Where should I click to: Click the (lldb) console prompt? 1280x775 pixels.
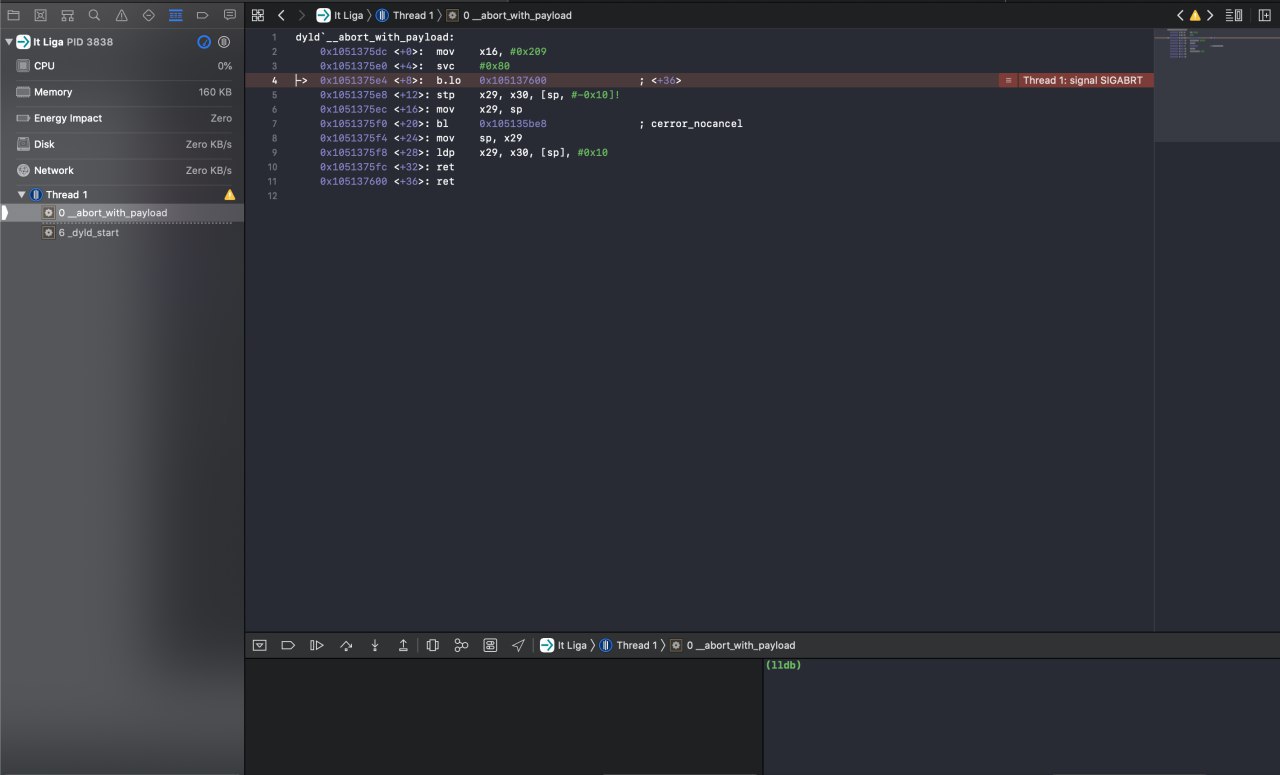[x=783, y=665]
